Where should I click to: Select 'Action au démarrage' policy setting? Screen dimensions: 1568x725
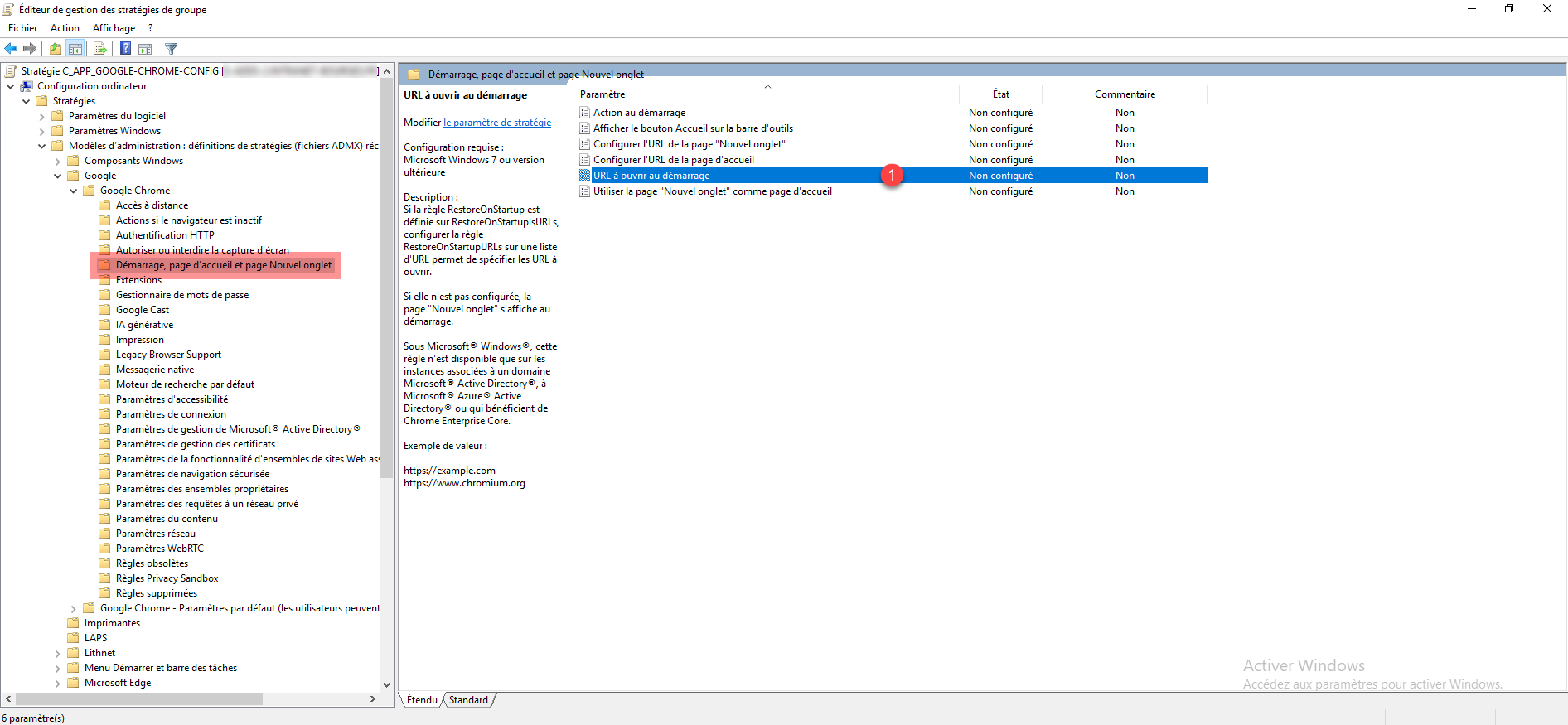point(639,113)
